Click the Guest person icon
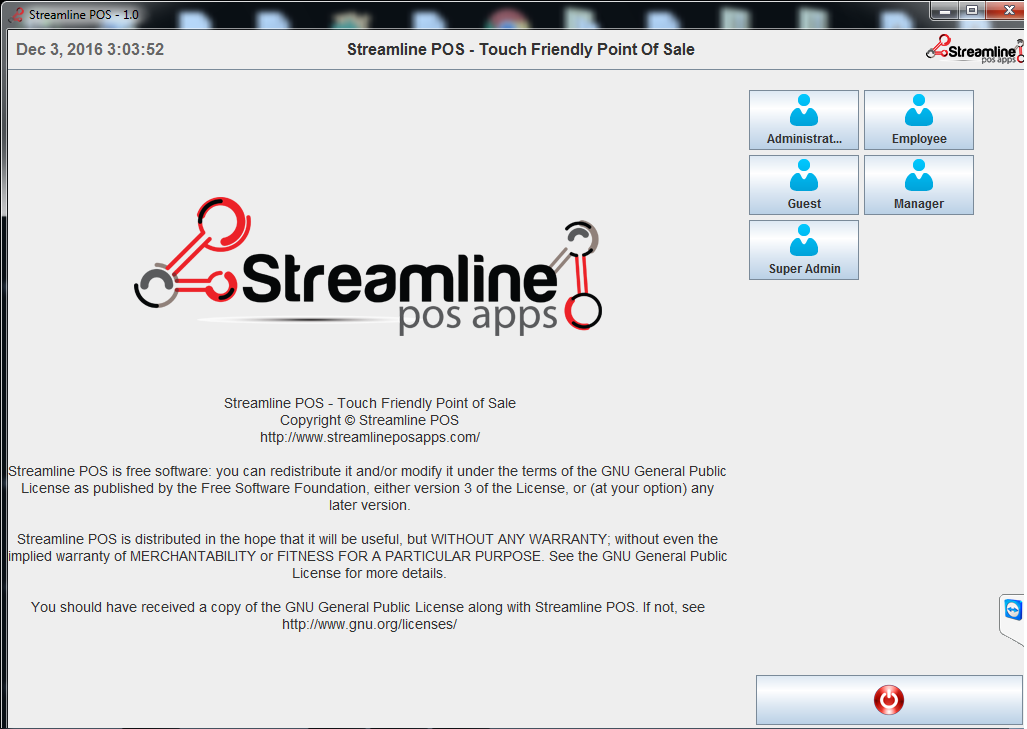The width and height of the screenshot is (1027, 729). pyautogui.click(x=803, y=172)
